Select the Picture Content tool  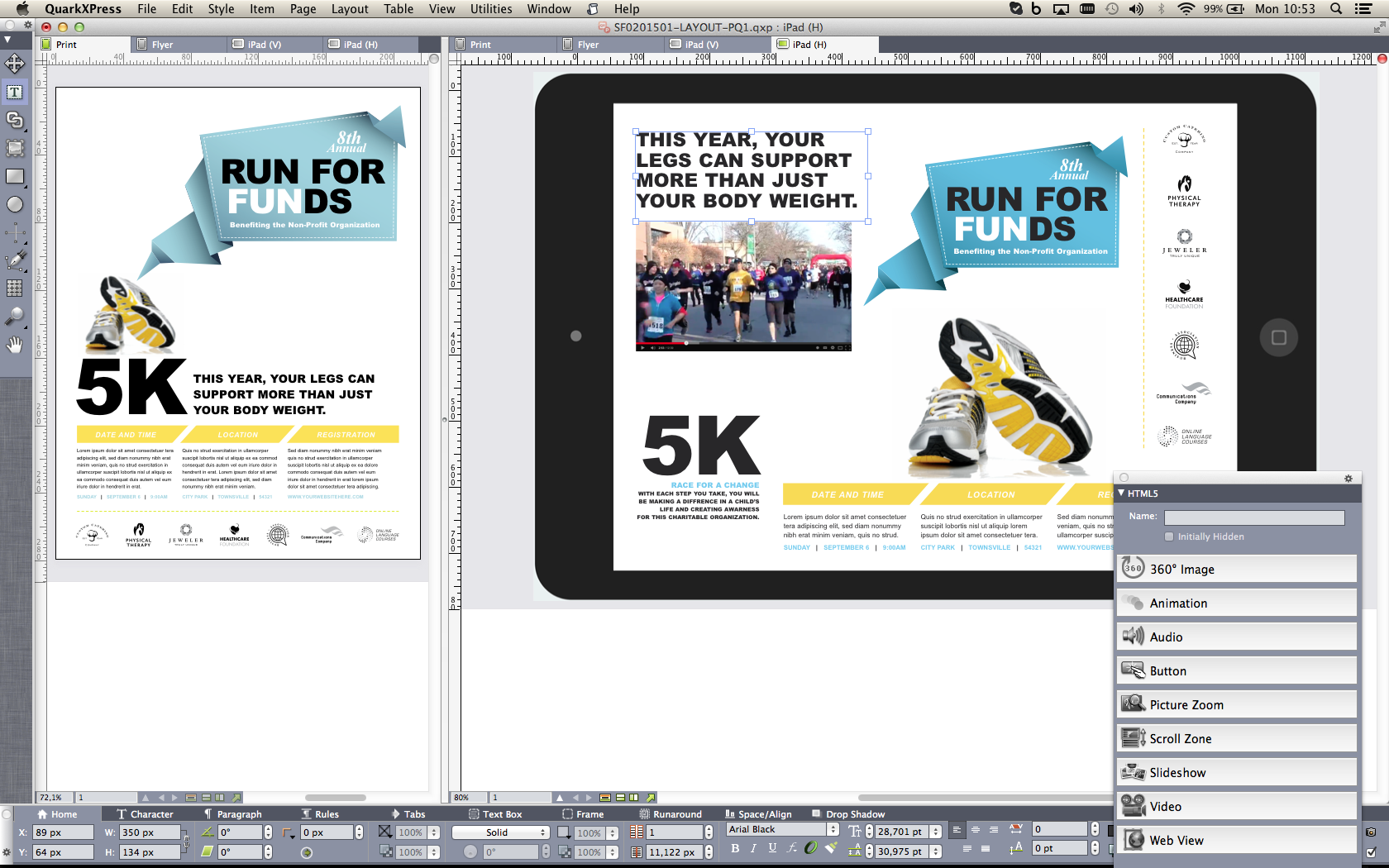coord(13,149)
